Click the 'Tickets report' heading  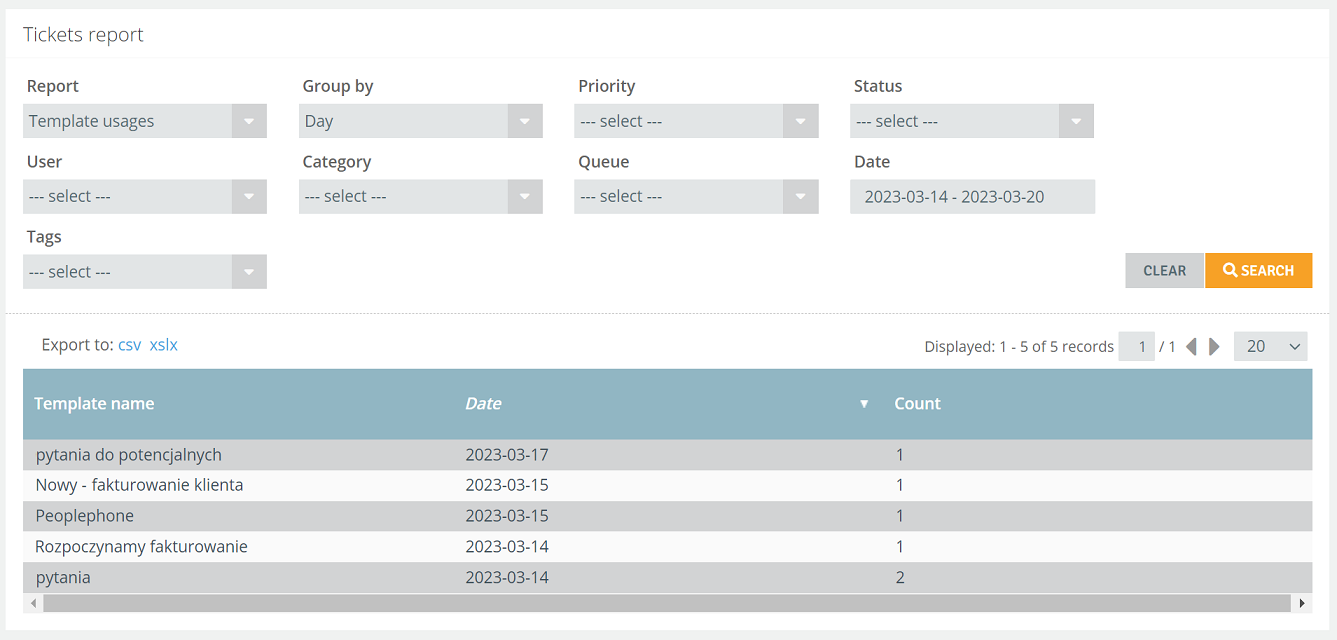coord(83,34)
